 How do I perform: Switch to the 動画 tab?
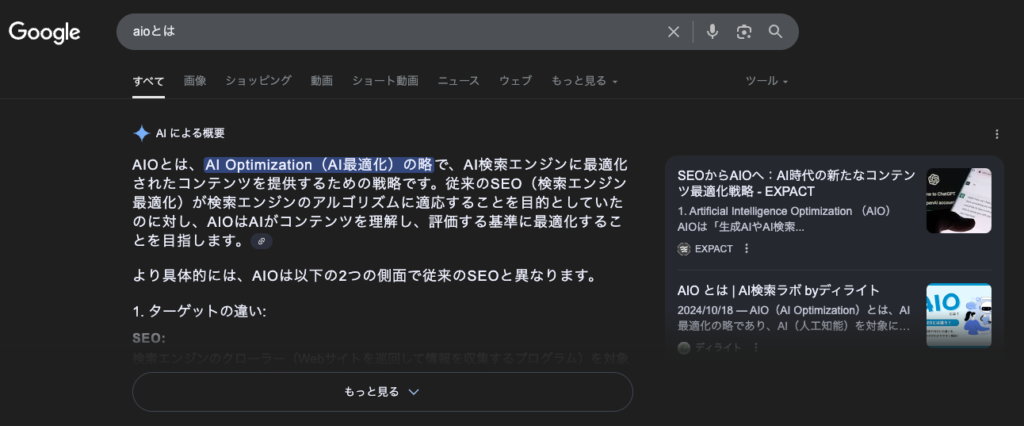click(321, 81)
